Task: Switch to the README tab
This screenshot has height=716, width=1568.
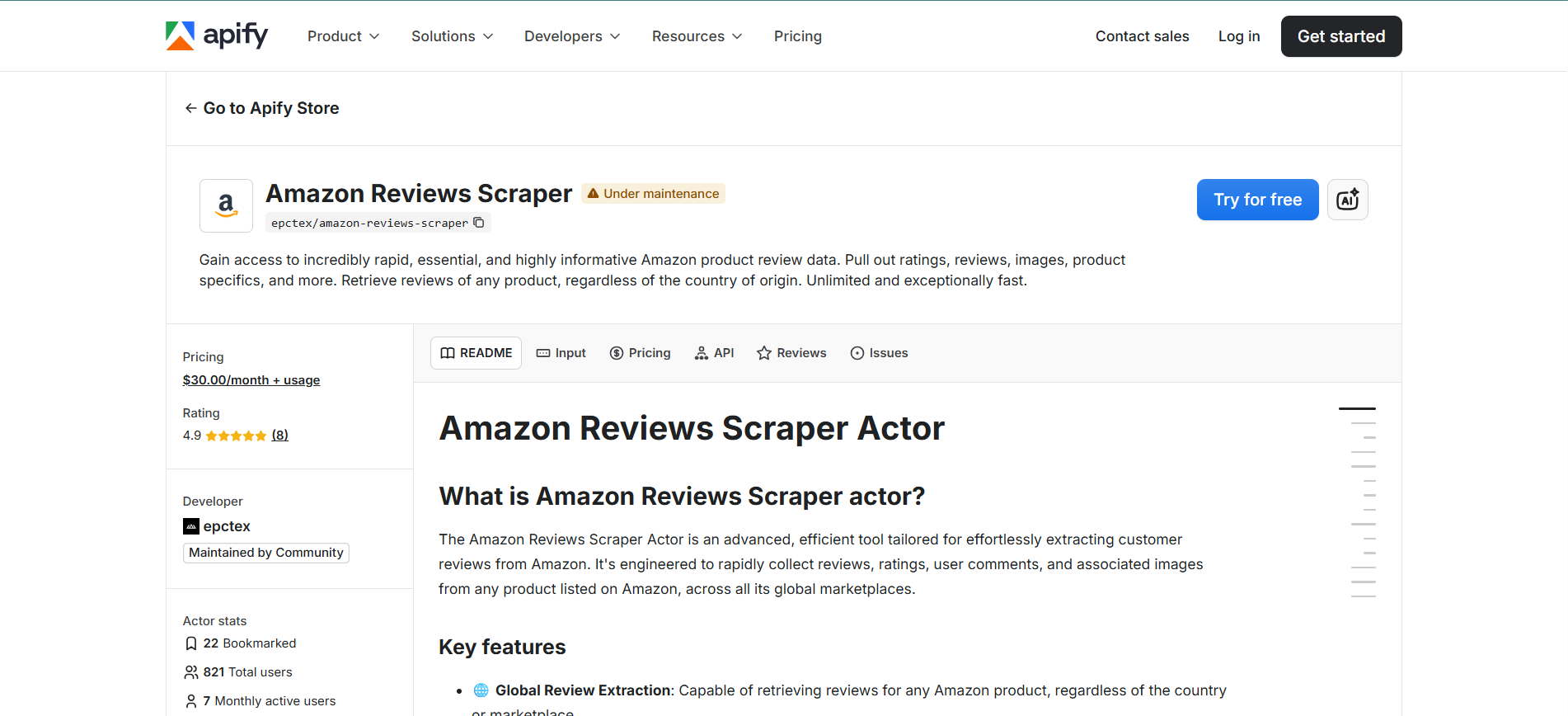Action: tap(476, 353)
